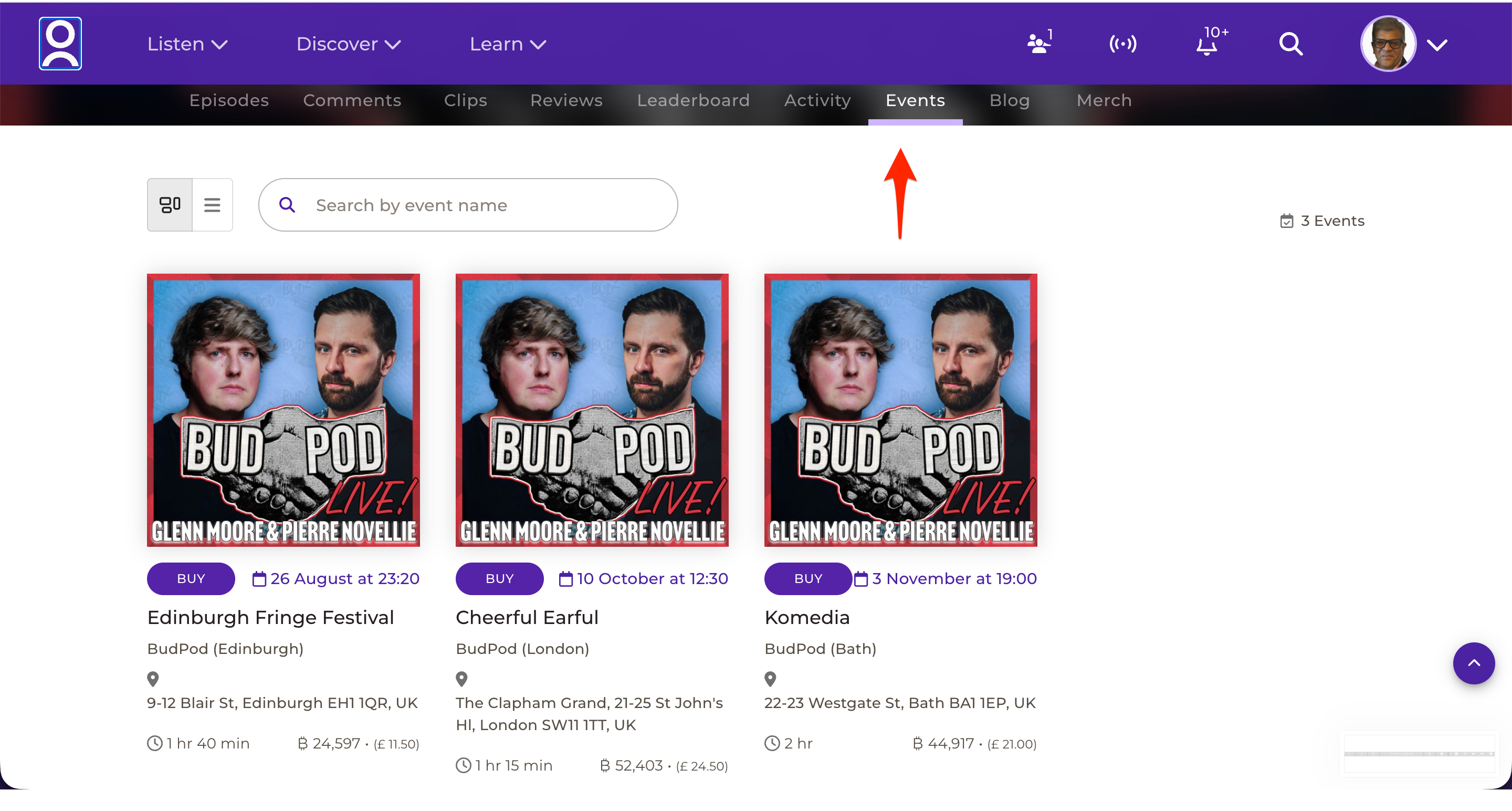1512x811 pixels.
Task: Click the bitcoin symbol beside 24,597
Action: click(303, 743)
